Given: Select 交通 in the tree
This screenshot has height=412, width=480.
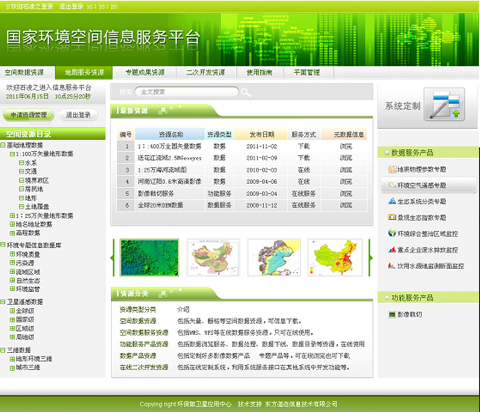Looking at the screenshot, I should tap(31, 171).
